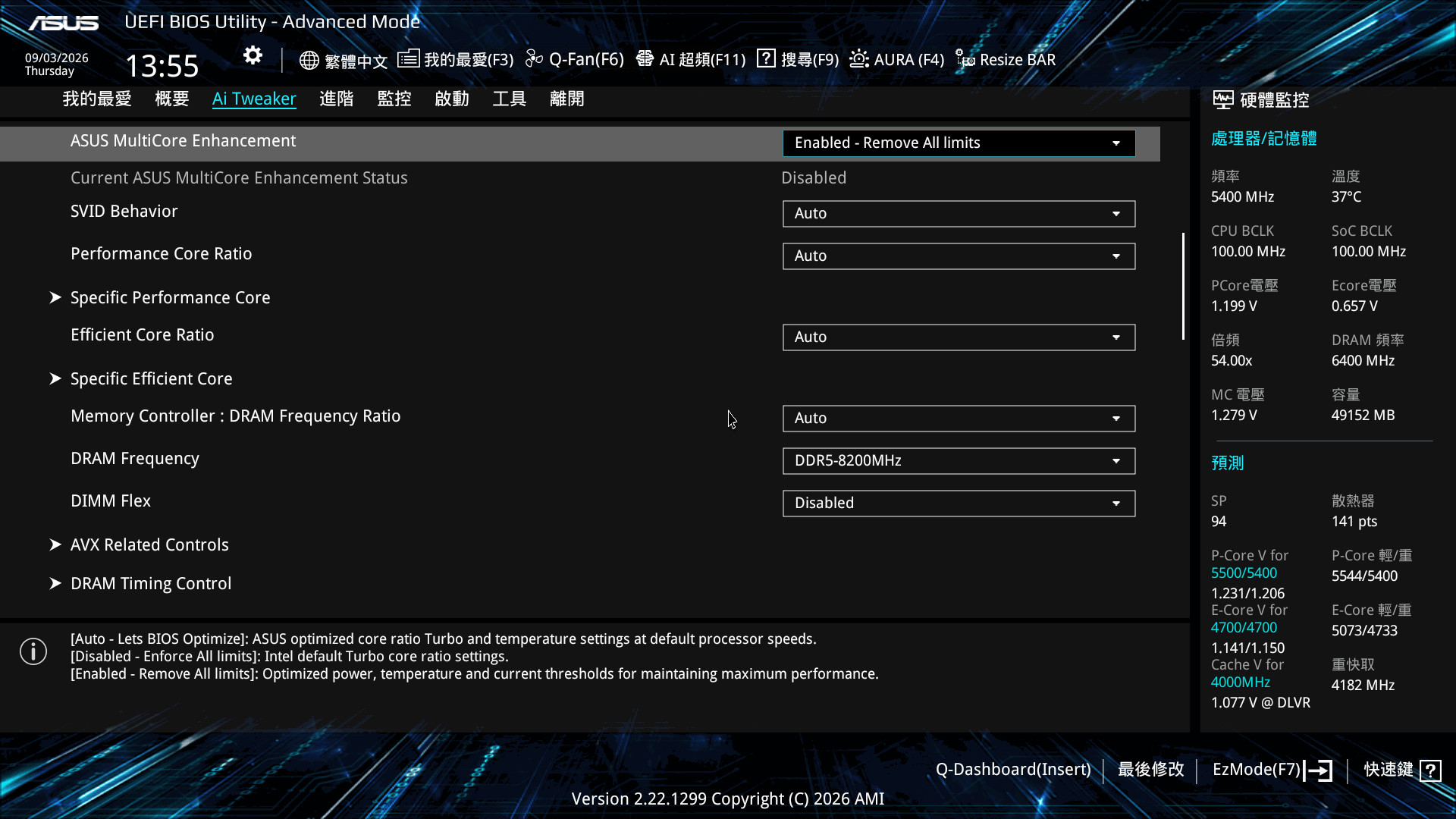Open AURA lighting icon
Image resolution: width=1456 pixels, height=819 pixels.
tap(858, 58)
